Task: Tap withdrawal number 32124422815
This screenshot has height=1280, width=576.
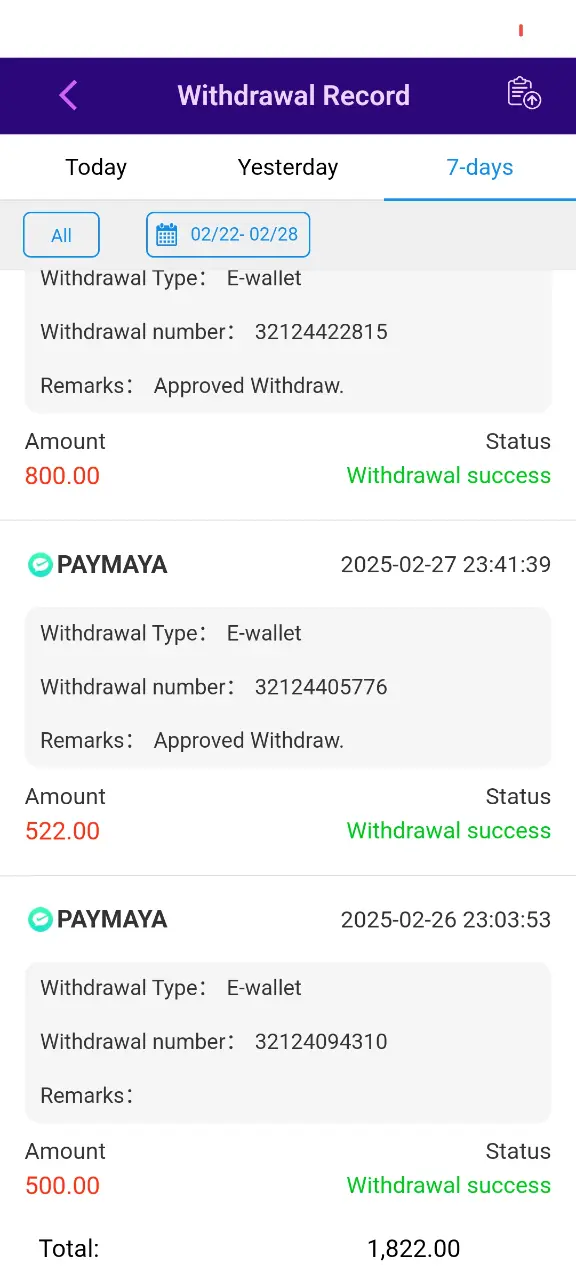Action: point(321,332)
